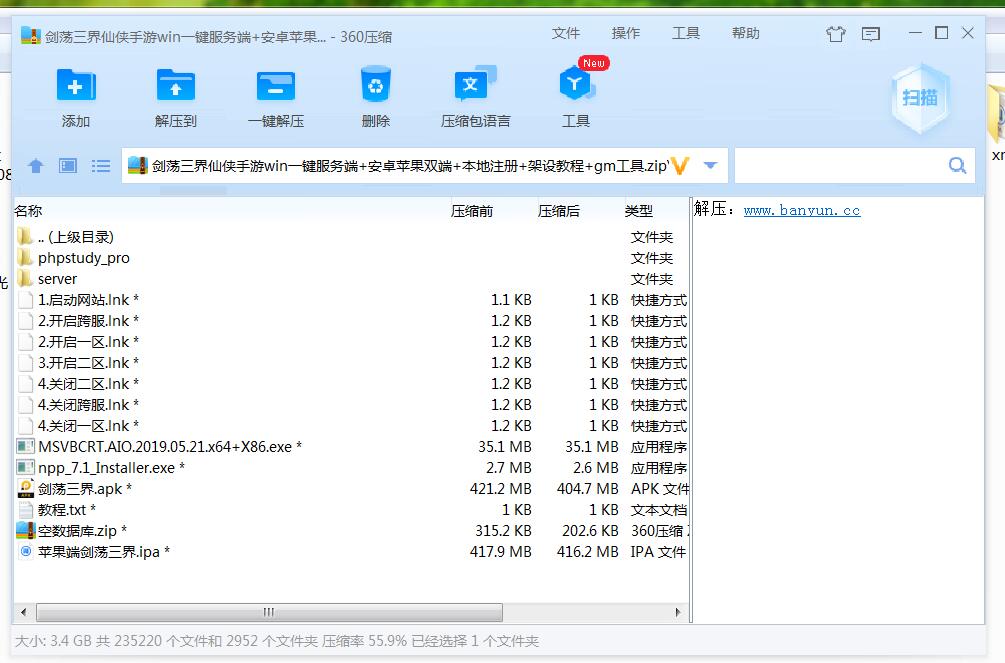The width and height of the screenshot is (1005, 663).
Task: Open the 文件 (File) menu
Action: pyautogui.click(x=566, y=34)
